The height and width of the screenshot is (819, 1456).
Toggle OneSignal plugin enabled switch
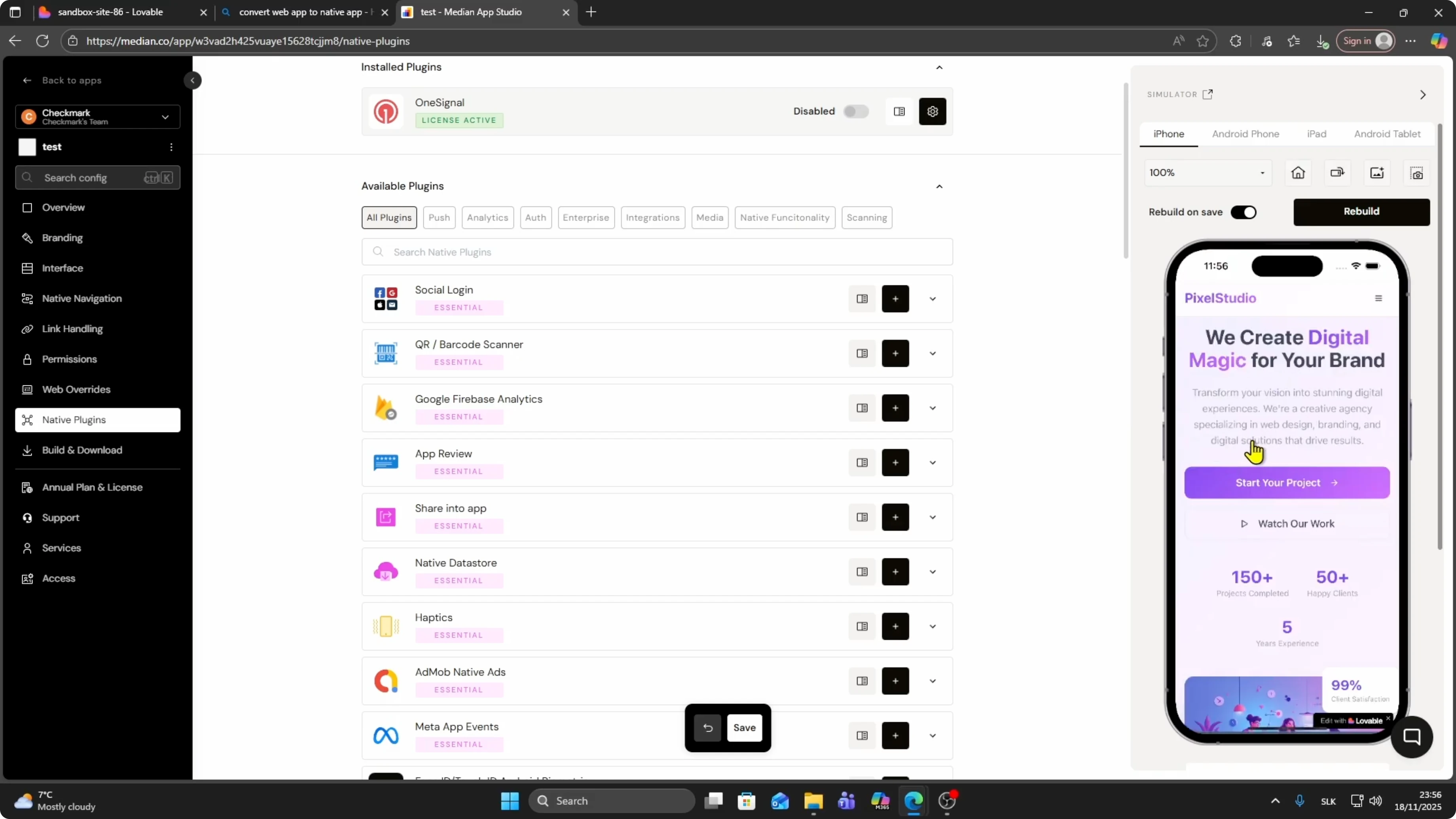pos(856,111)
